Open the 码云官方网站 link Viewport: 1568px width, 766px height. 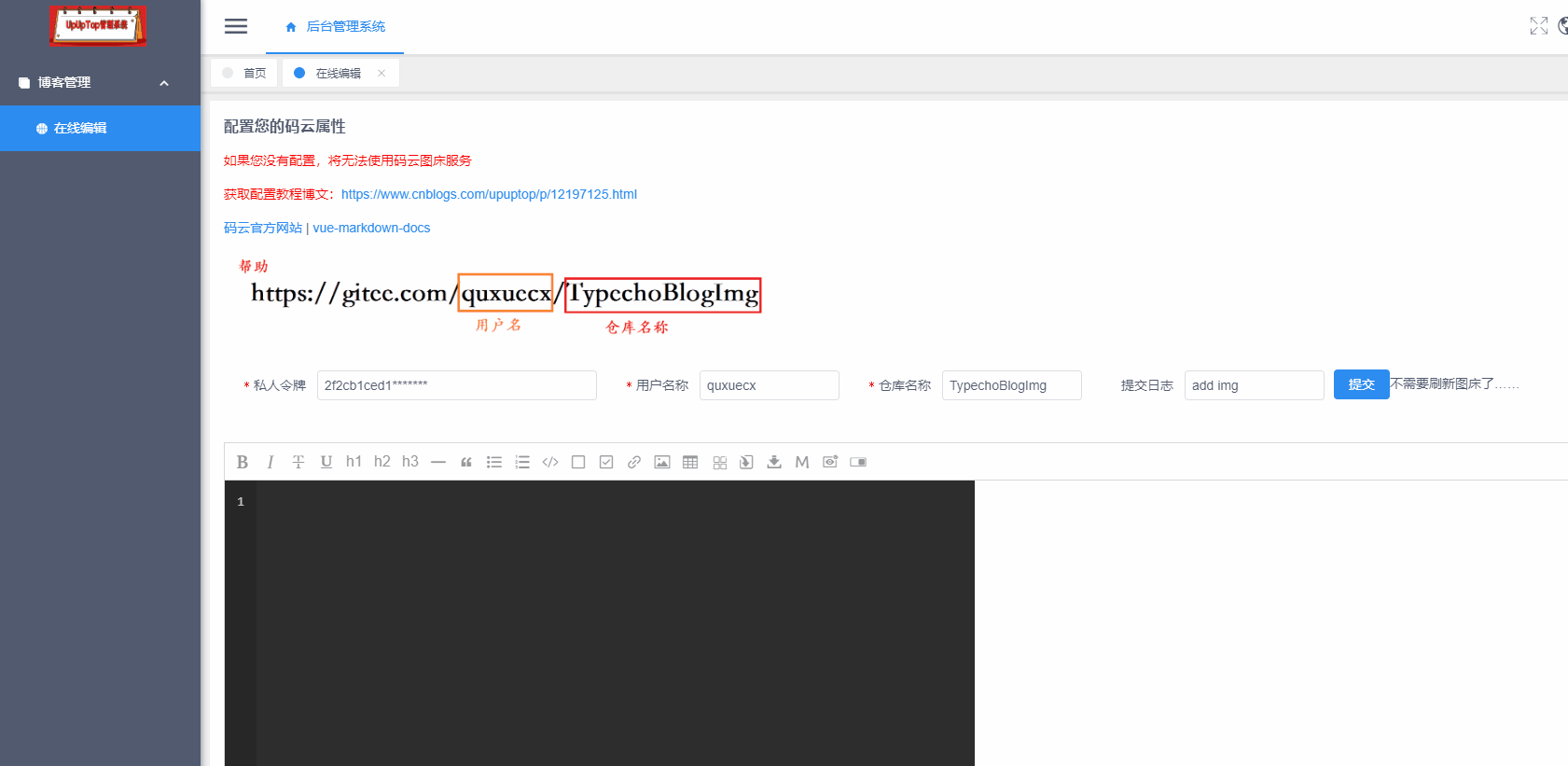pos(263,228)
